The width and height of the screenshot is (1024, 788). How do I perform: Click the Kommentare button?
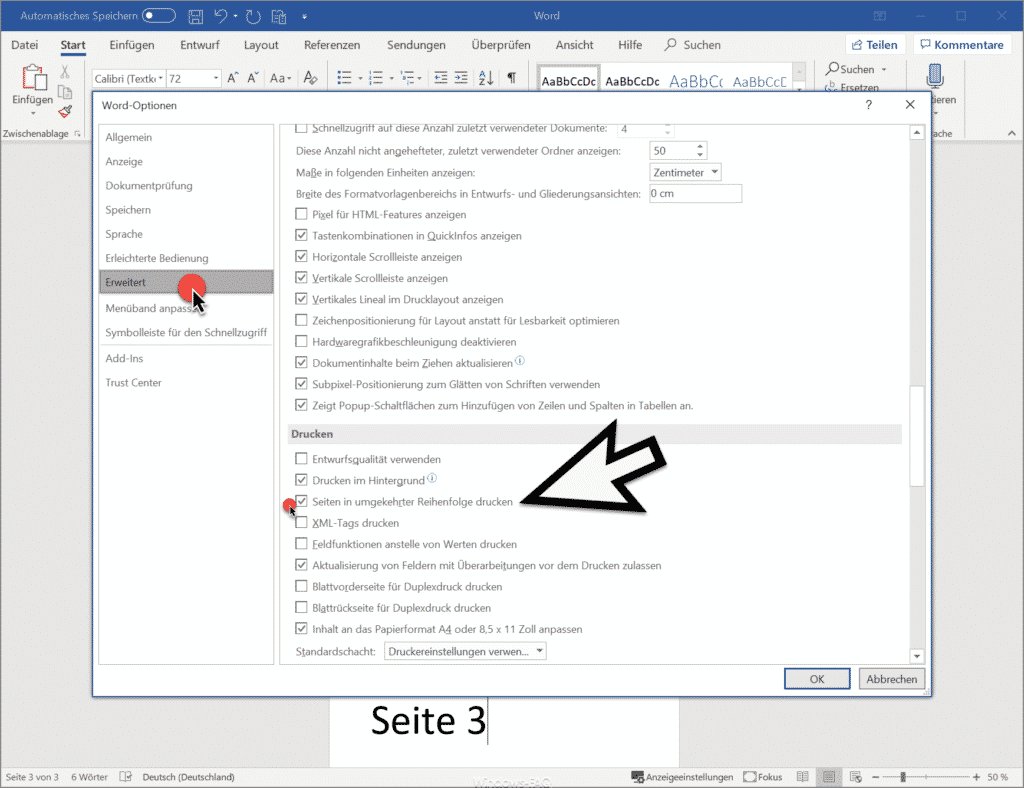962,44
